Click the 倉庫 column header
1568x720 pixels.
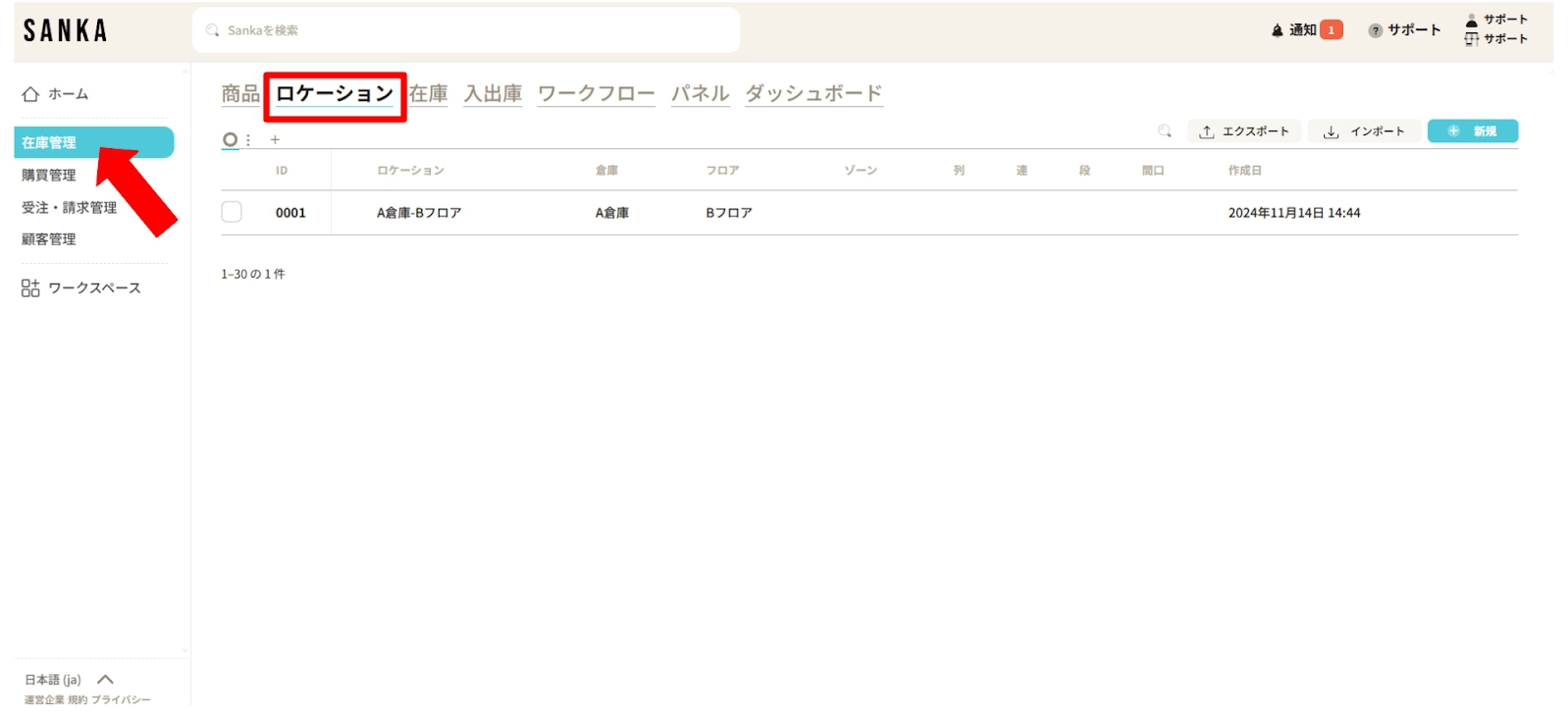click(x=606, y=171)
